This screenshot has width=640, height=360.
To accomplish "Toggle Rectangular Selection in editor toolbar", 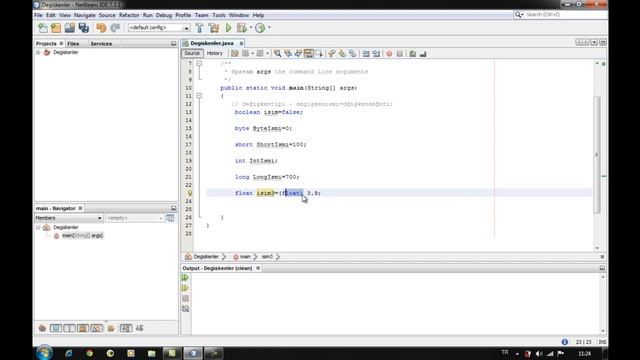I will click(319, 53).
